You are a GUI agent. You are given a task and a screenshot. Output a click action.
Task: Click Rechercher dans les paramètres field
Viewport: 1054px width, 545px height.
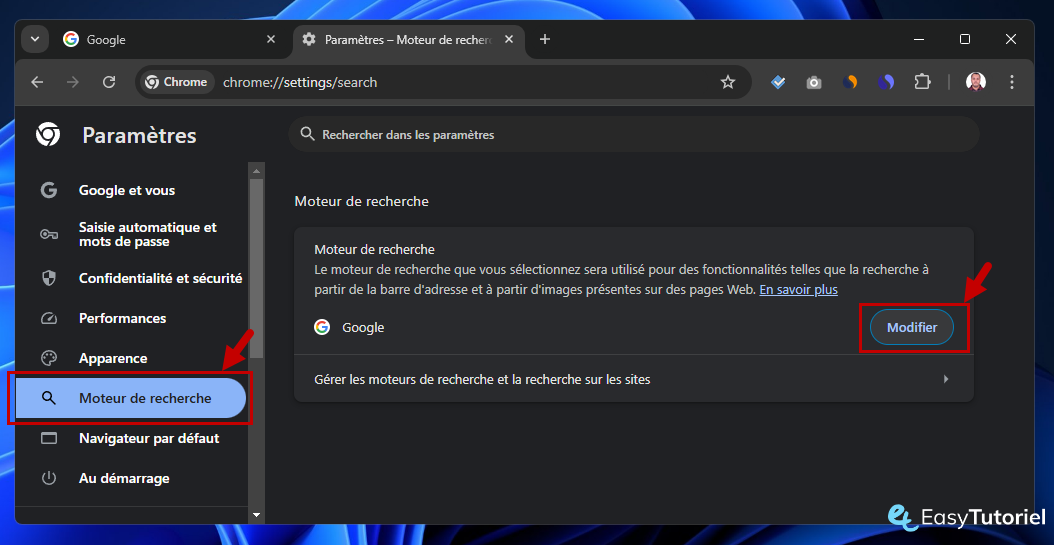pos(633,134)
